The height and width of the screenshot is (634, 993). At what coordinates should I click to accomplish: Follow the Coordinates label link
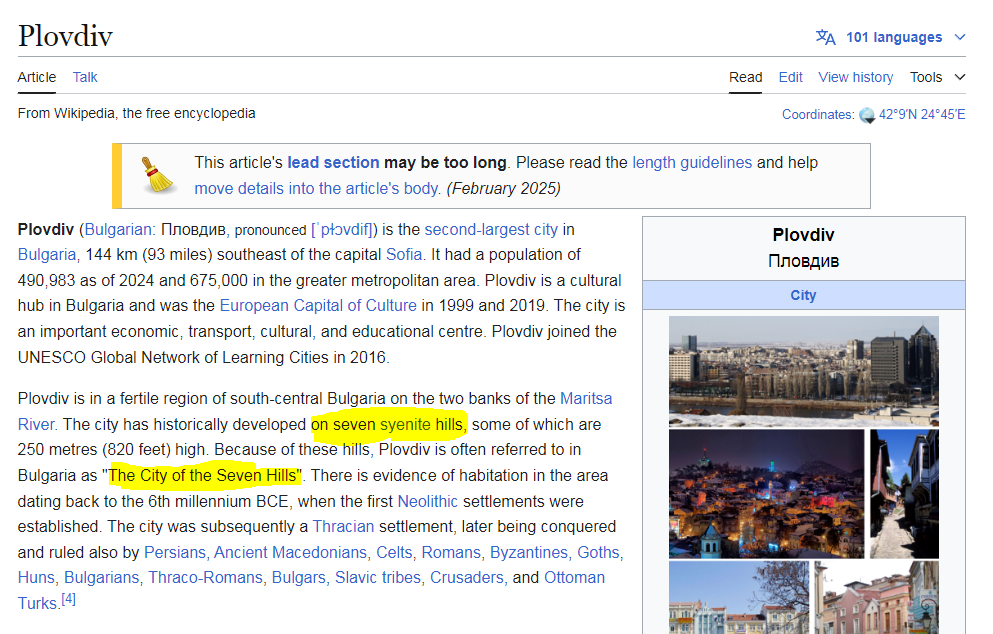(x=817, y=115)
